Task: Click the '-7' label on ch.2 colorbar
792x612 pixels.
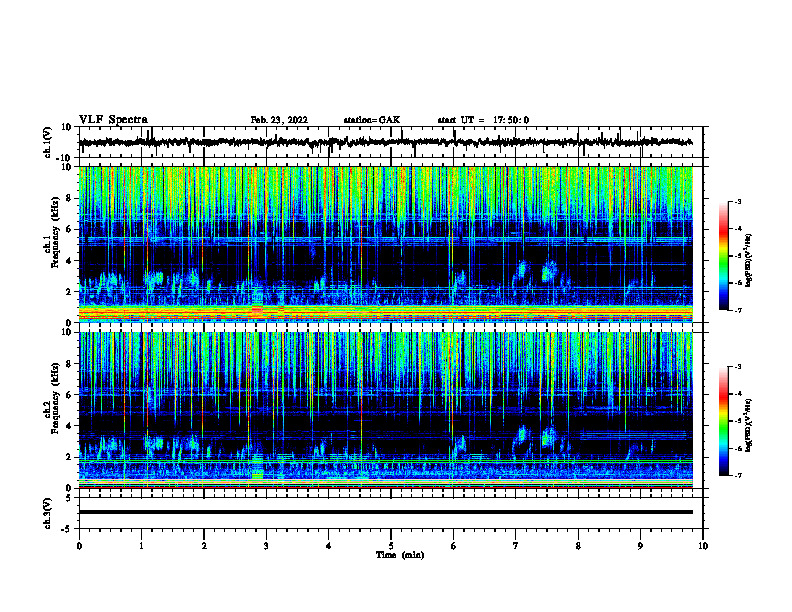Action: [737, 476]
